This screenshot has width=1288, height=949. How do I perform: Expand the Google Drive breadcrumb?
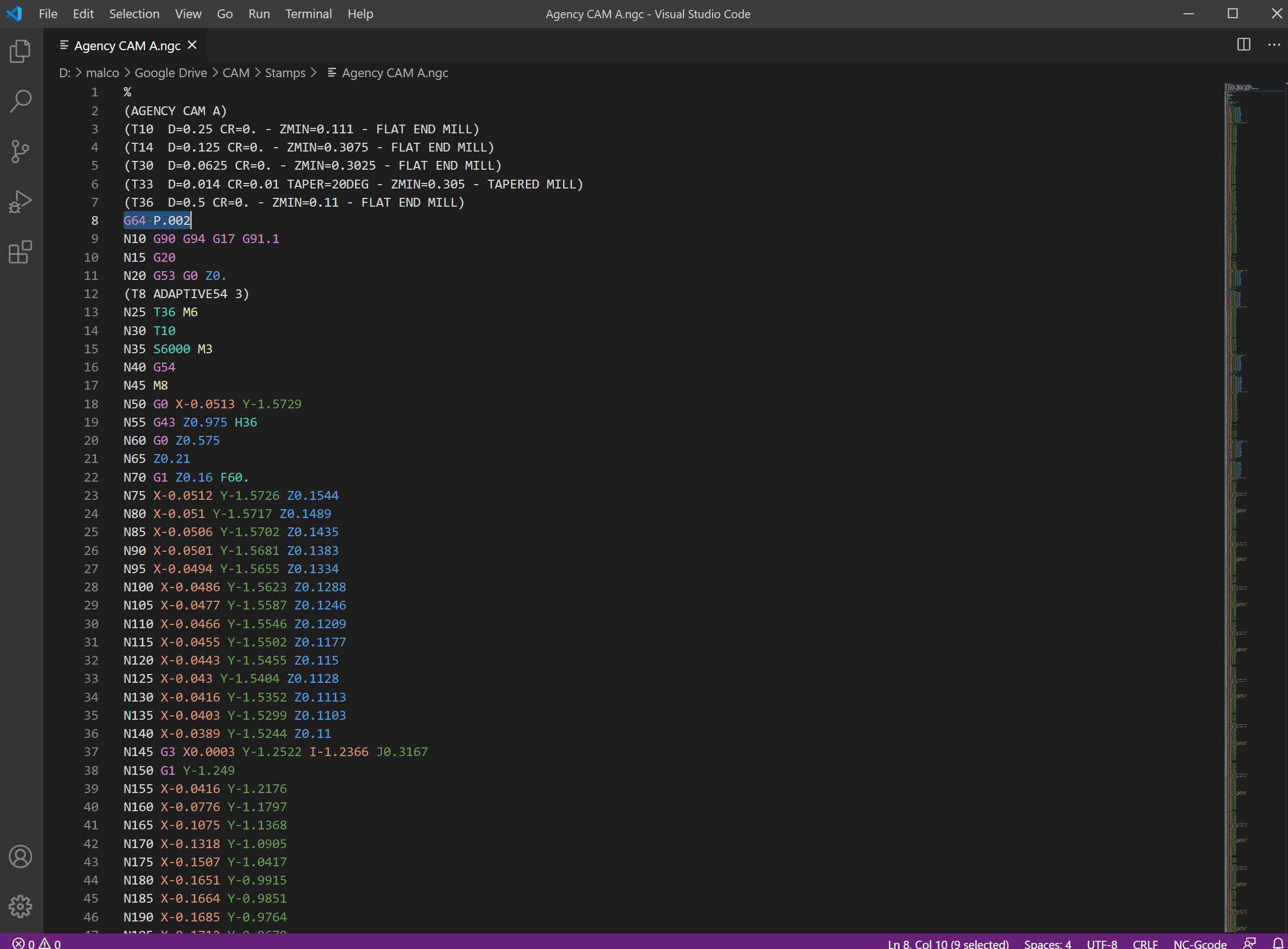tap(171, 73)
